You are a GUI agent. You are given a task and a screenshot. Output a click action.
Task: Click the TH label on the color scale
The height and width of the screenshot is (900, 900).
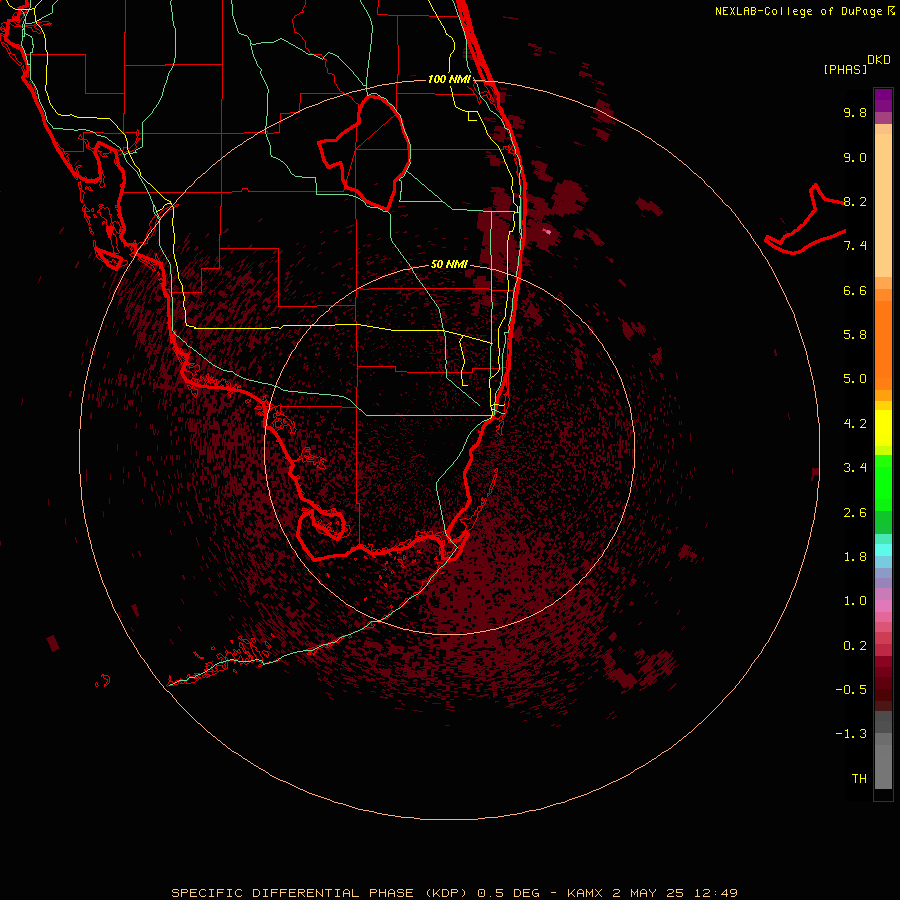click(859, 779)
